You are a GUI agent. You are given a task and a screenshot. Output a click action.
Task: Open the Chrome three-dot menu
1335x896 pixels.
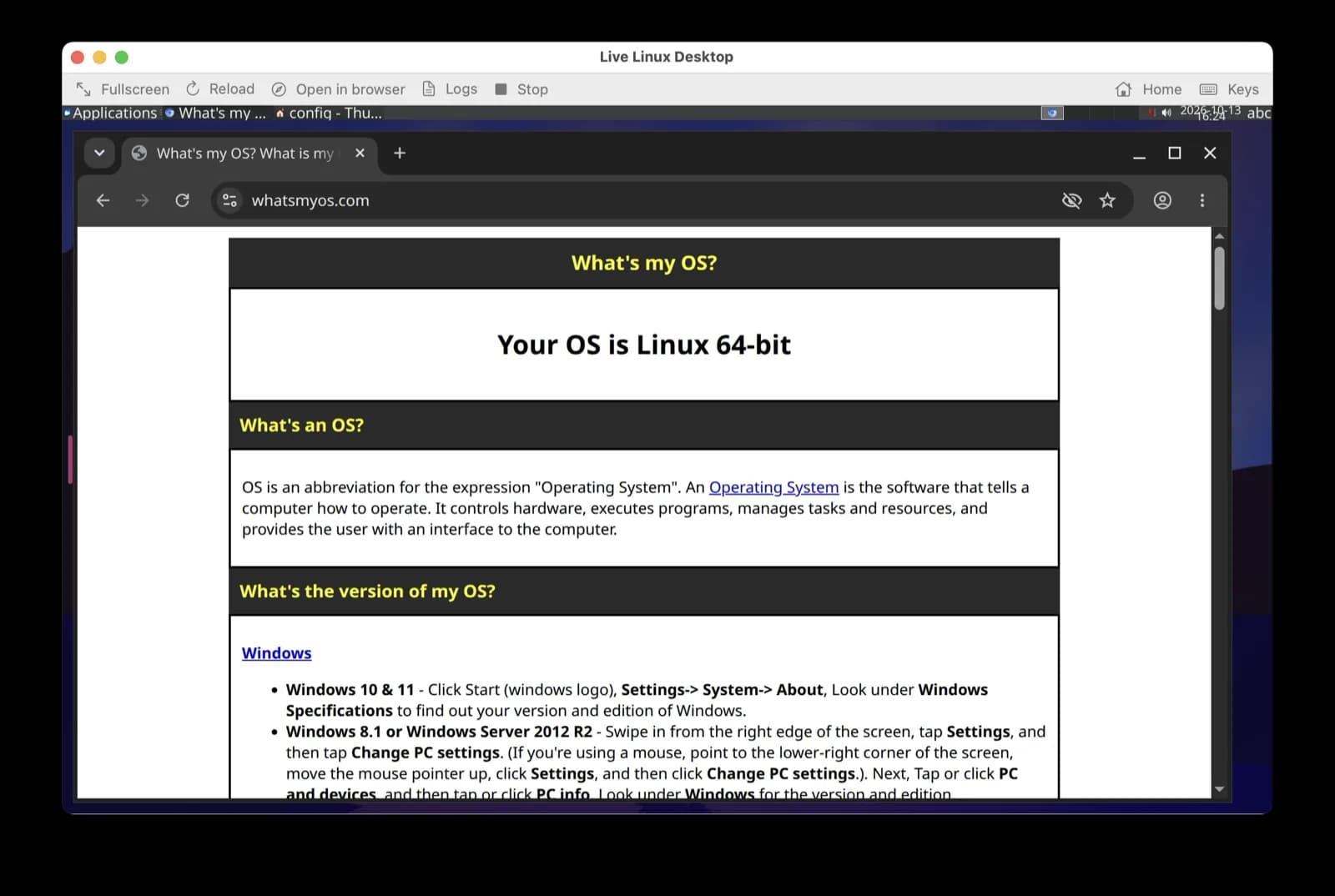(1202, 200)
